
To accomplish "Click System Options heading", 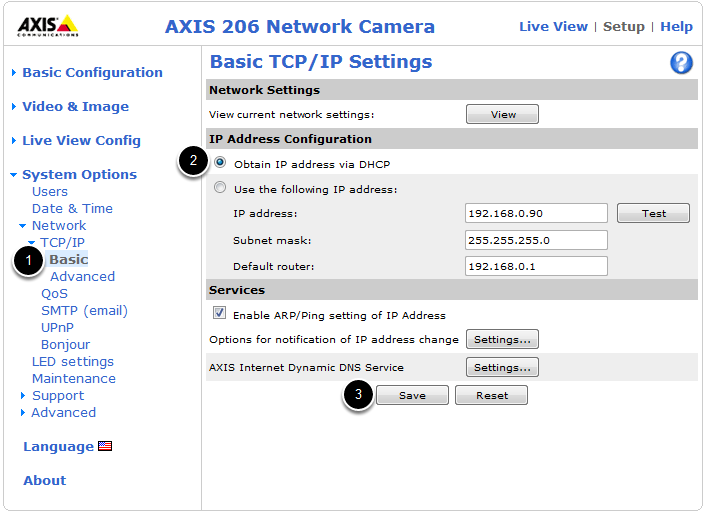I will [x=80, y=174].
